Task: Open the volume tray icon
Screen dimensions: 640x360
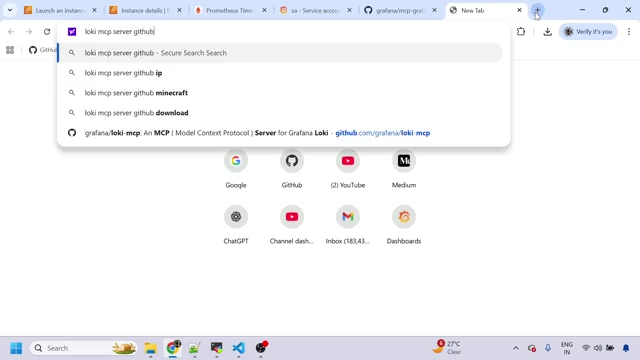Action: tap(598, 348)
